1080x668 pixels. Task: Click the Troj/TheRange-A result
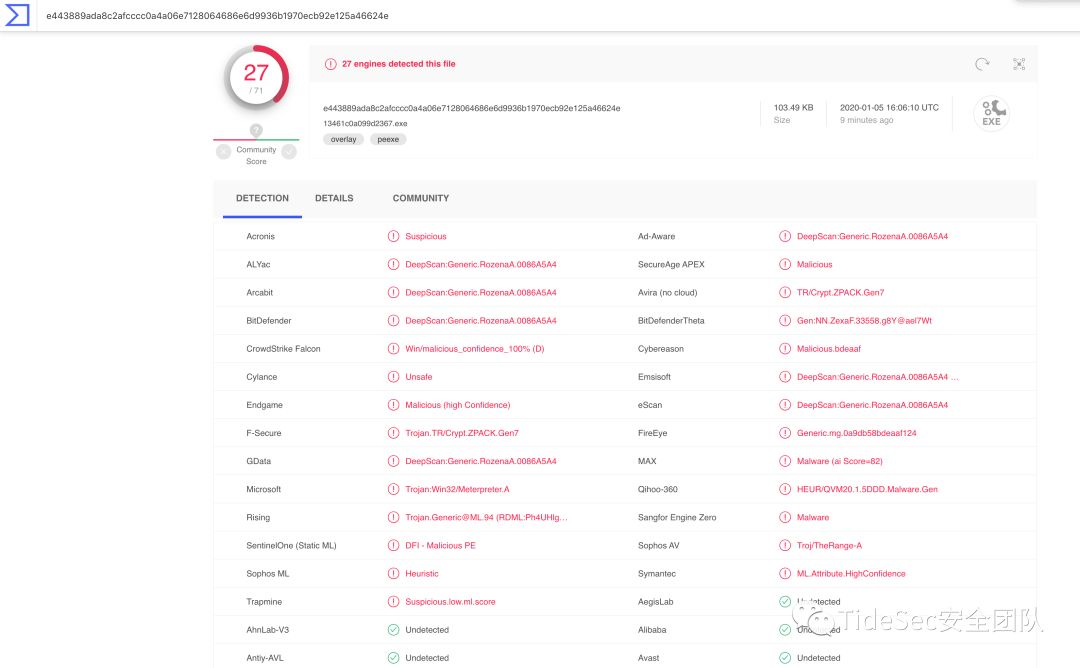click(829, 545)
